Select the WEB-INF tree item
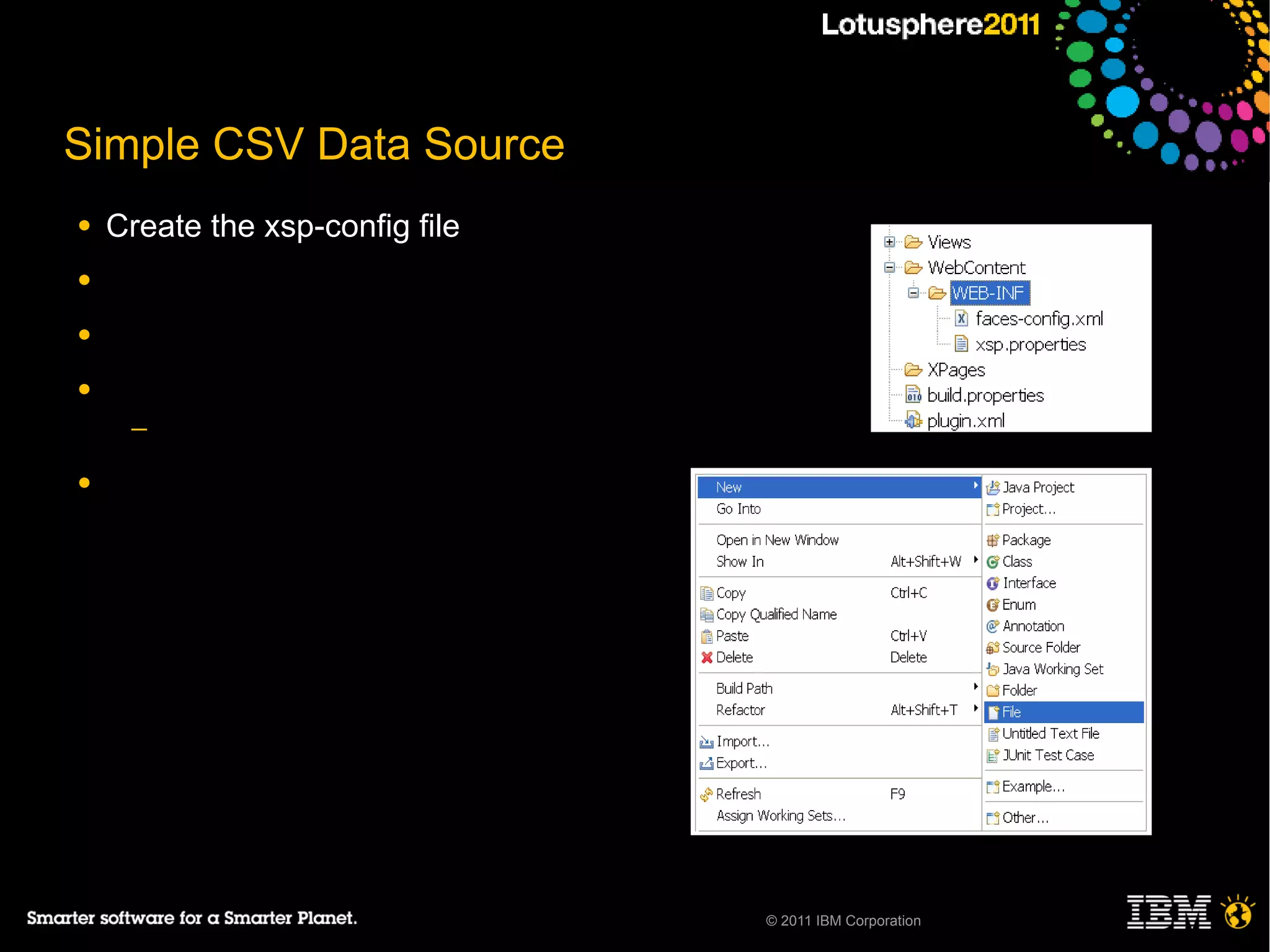Image resolution: width=1270 pixels, height=952 pixels. coord(989,293)
